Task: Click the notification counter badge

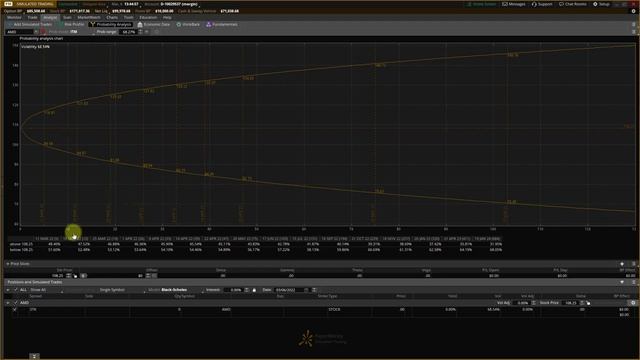Action: (x=8, y=4)
